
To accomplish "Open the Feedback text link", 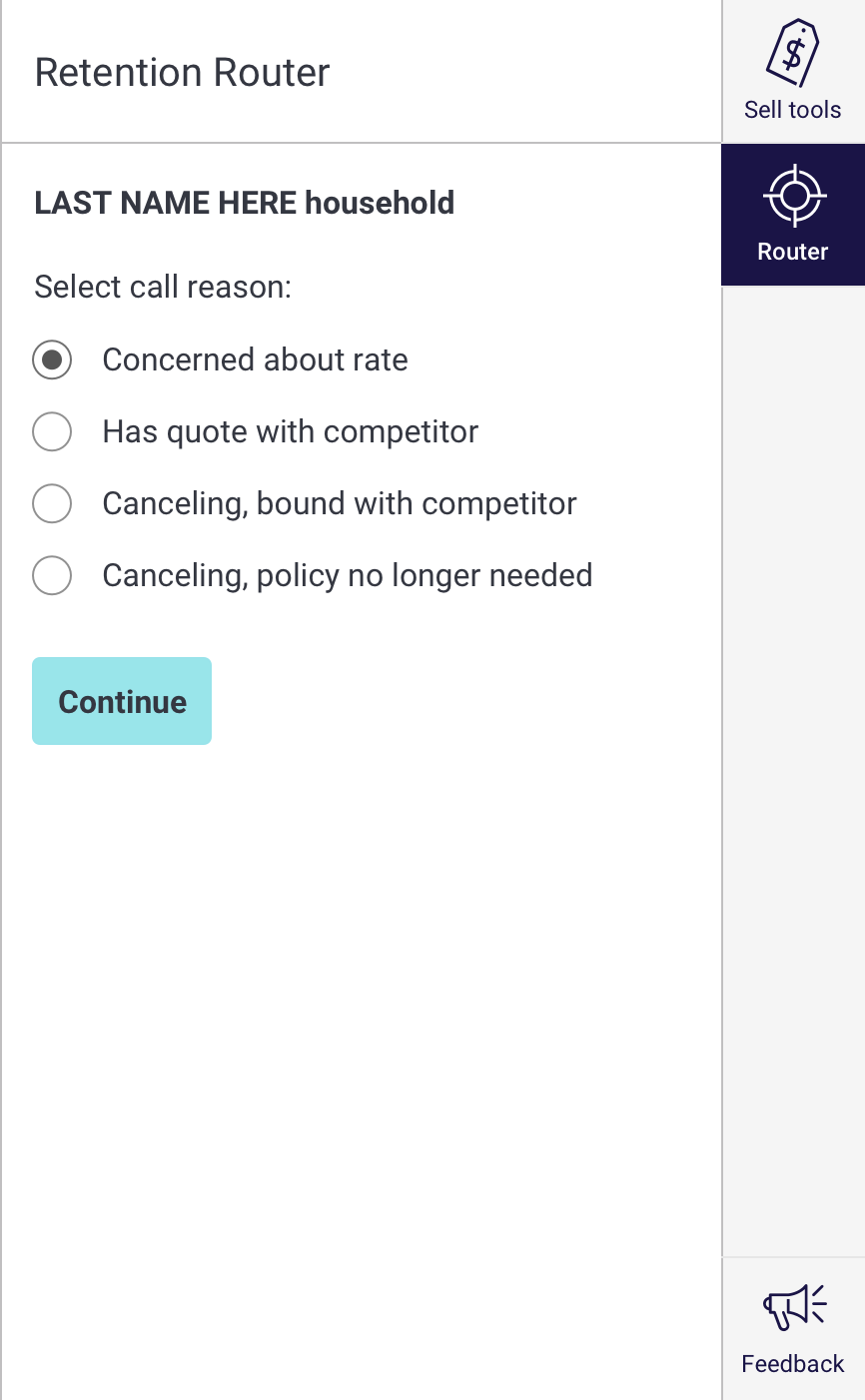I will 792,1364.
